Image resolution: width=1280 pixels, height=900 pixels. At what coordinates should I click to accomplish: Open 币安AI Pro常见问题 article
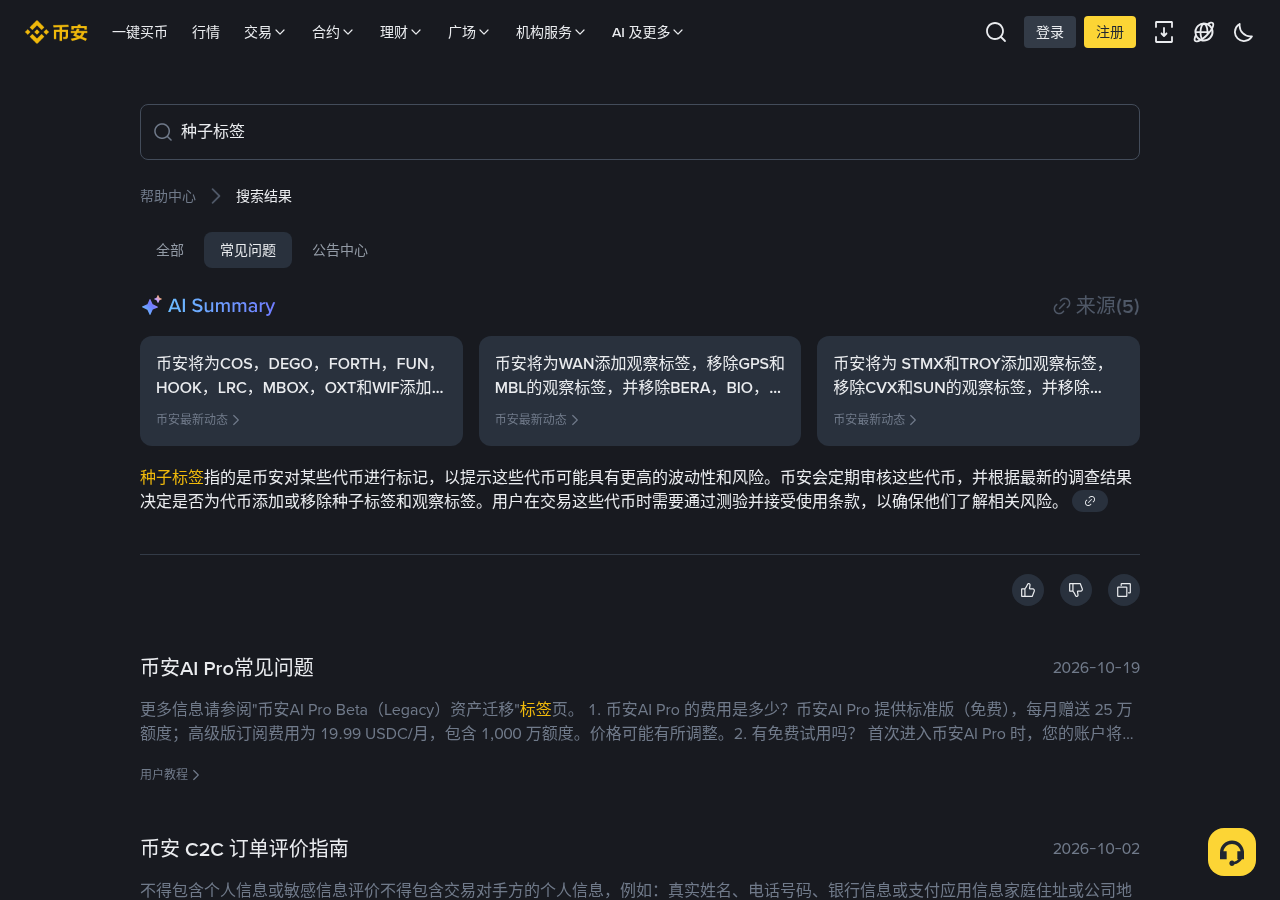pyautogui.click(x=227, y=667)
